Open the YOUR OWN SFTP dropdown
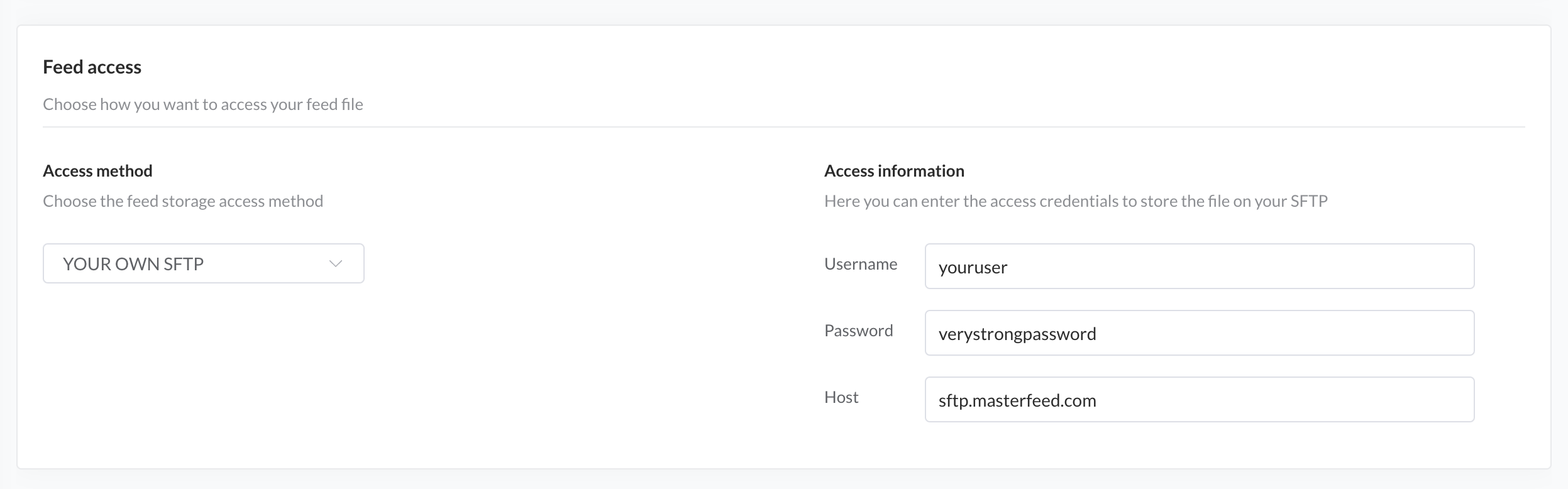Viewport: 1568px width, 489px height. tap(203, 263)
